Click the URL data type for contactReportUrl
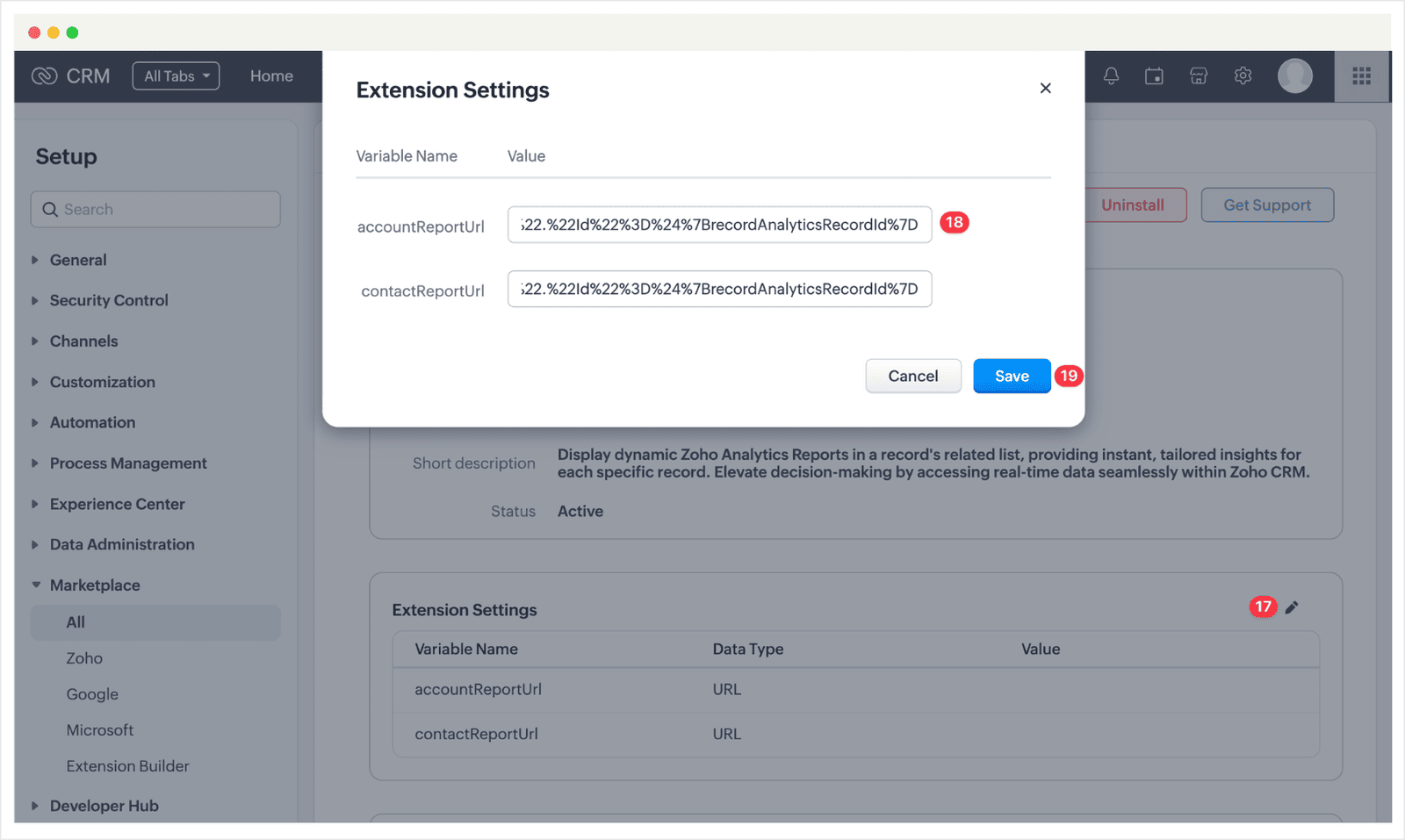 727,735
